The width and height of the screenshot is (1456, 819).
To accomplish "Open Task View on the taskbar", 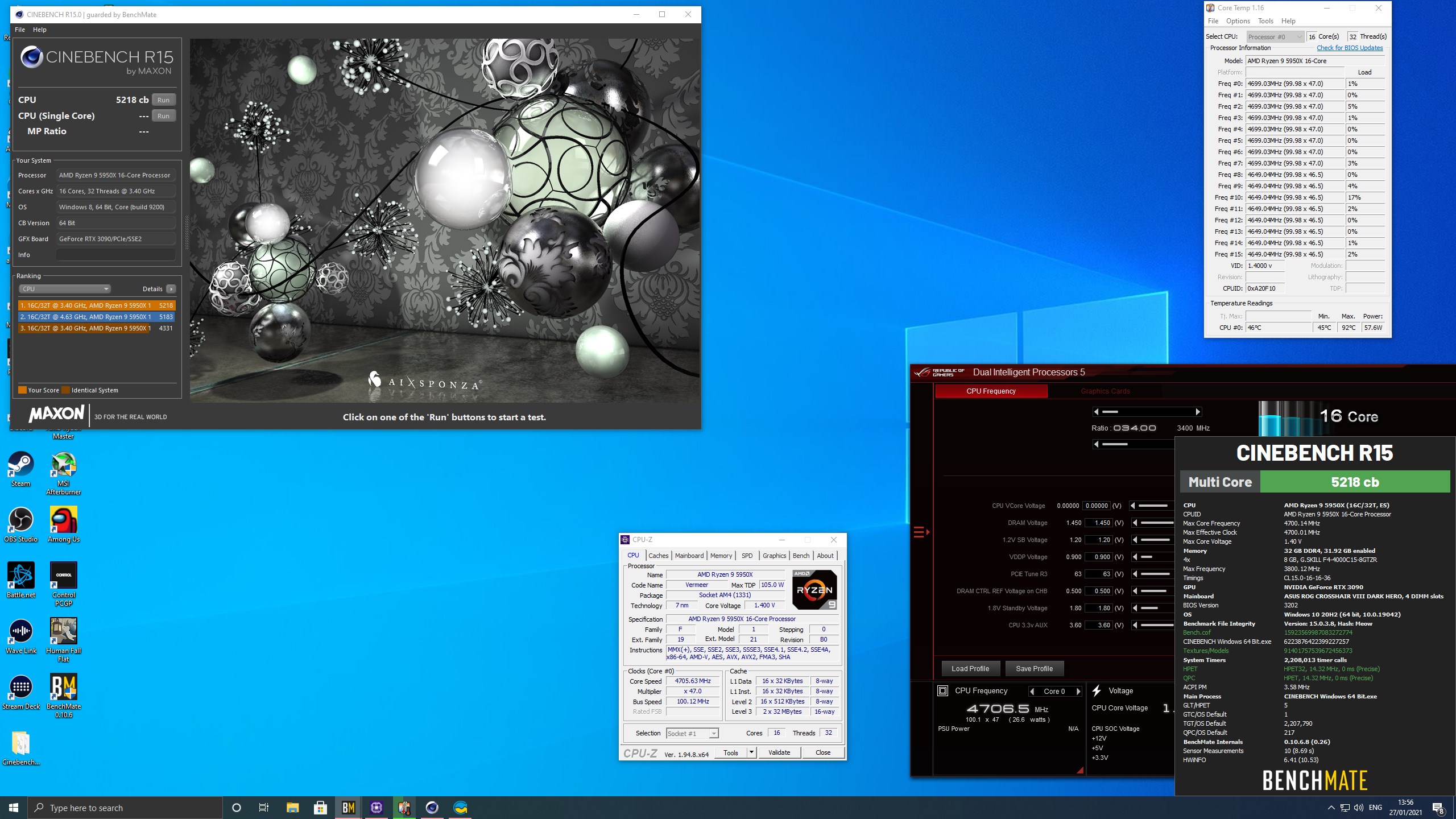I will 264,808.
